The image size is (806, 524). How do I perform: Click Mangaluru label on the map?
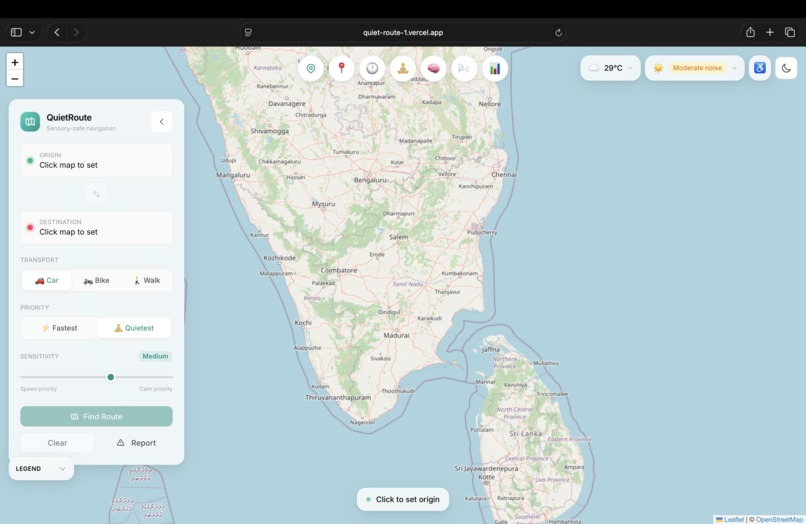pos(233,175)
